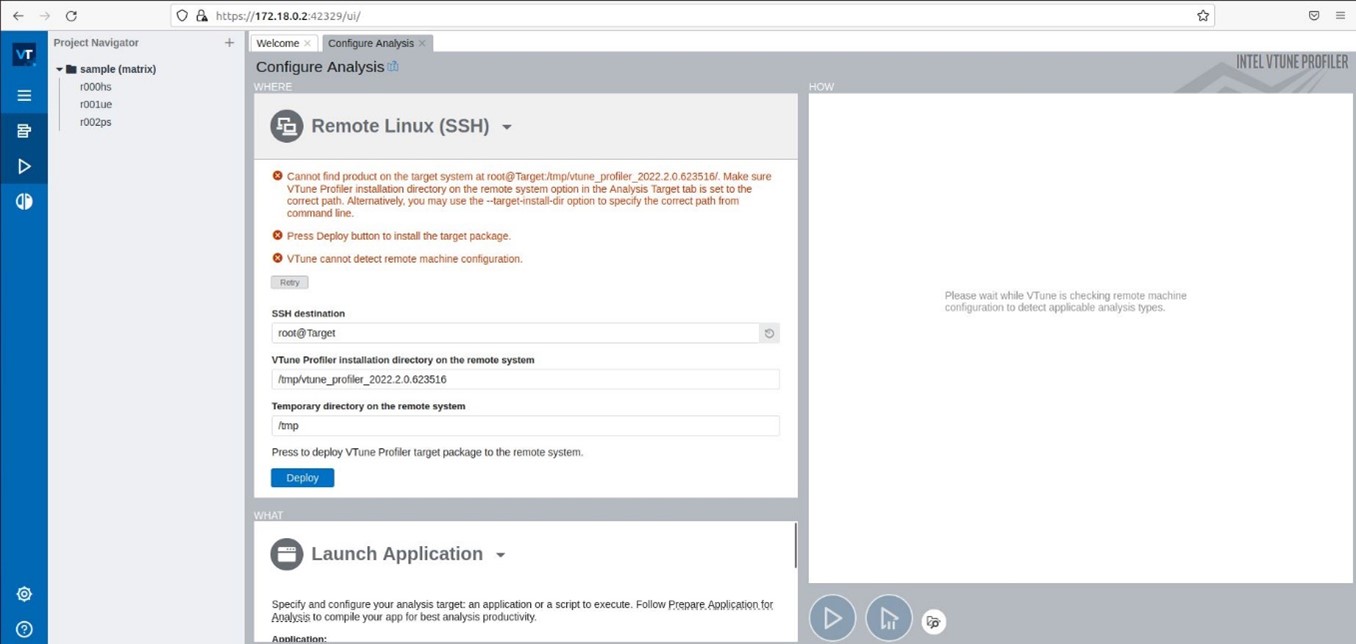Click the Remote Linux SSH target icon
1356x644 pixels.
tap(287, 126)
